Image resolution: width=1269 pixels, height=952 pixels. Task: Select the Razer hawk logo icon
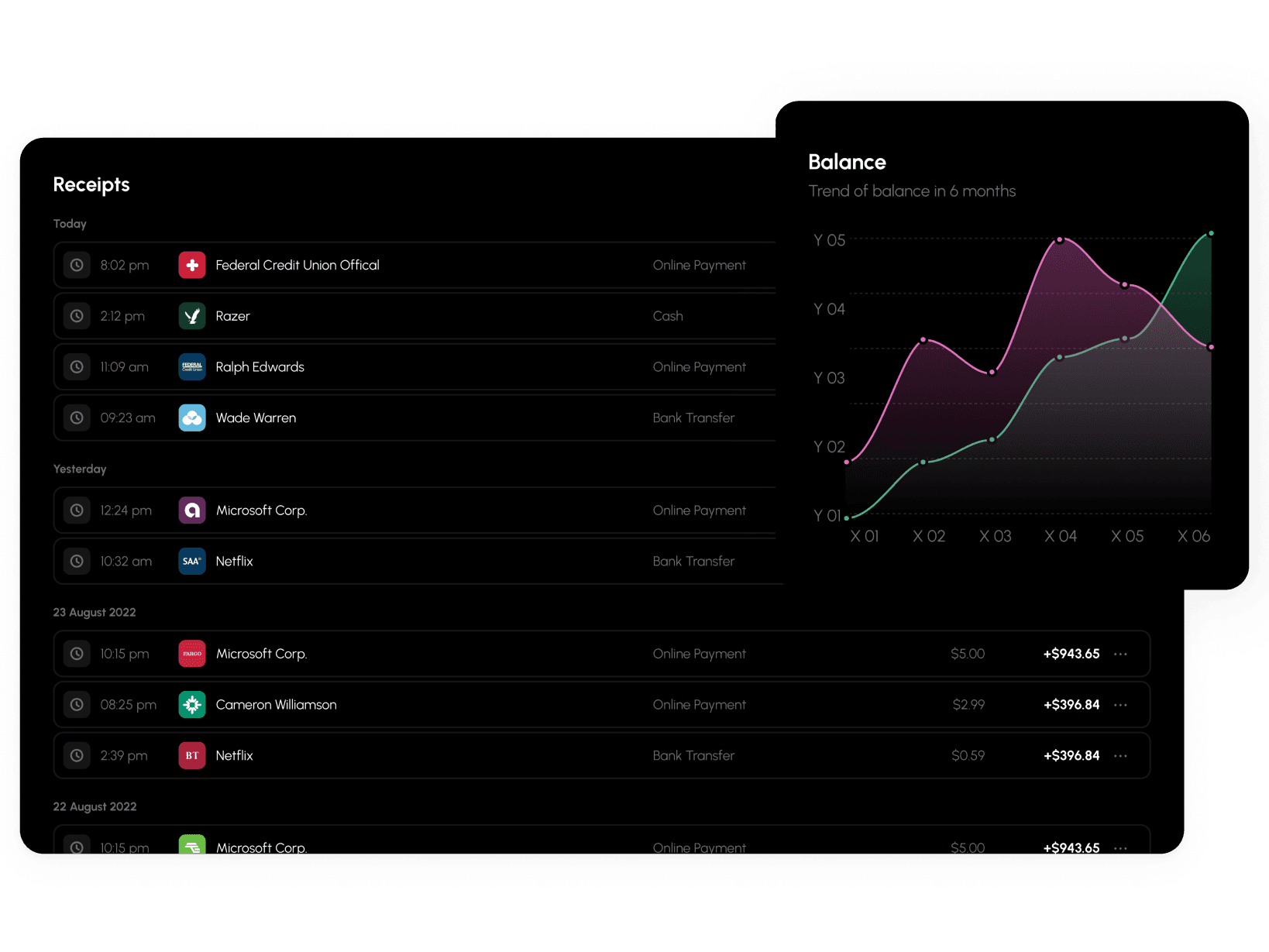click(x=191, y=315)
